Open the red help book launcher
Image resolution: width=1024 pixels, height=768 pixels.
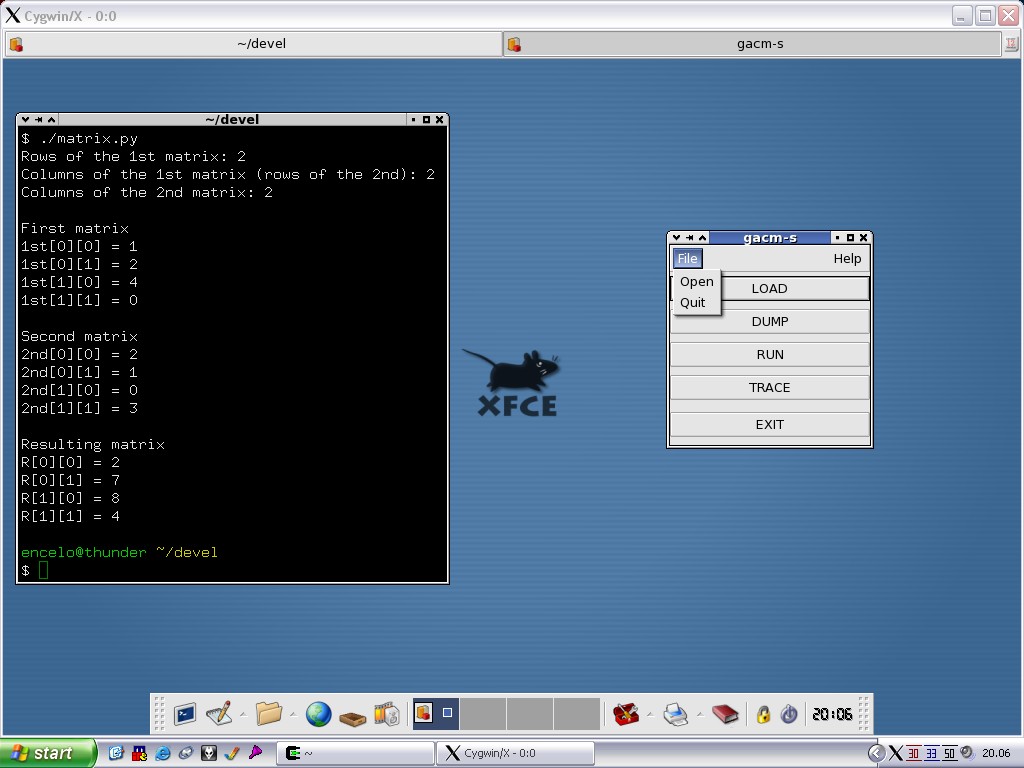[x=724, y=714]
